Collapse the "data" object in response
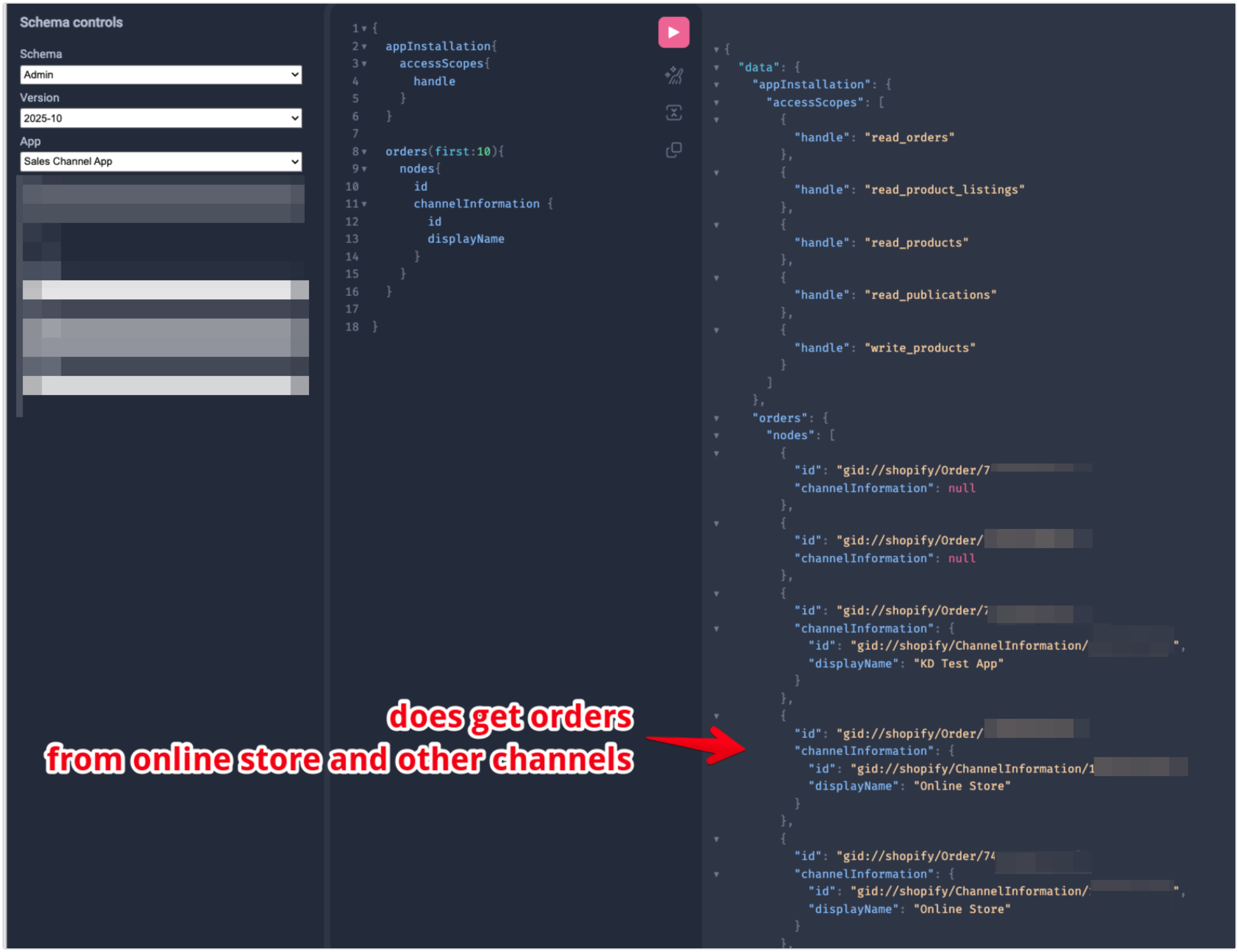Viewport: 1239px width, 952px height. (x=716, y=67)
